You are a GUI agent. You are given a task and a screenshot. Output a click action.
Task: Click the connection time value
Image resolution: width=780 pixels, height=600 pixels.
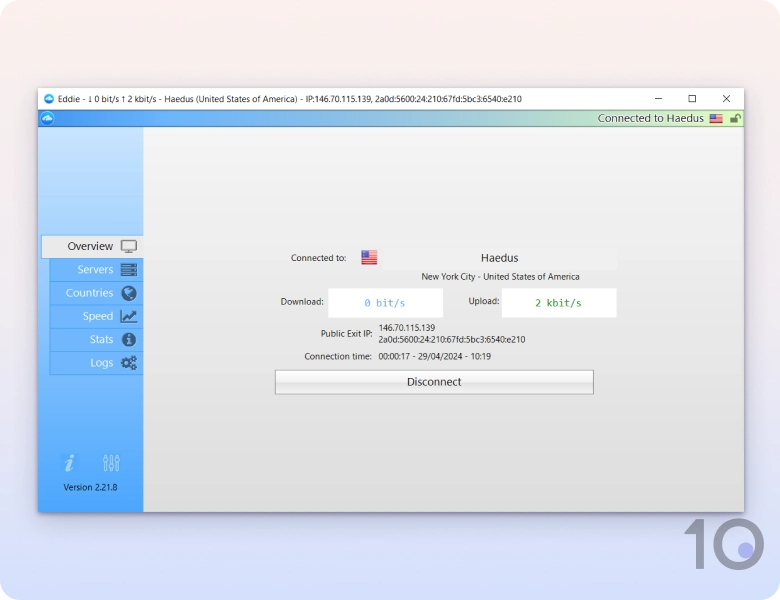[x=435, y=357]
